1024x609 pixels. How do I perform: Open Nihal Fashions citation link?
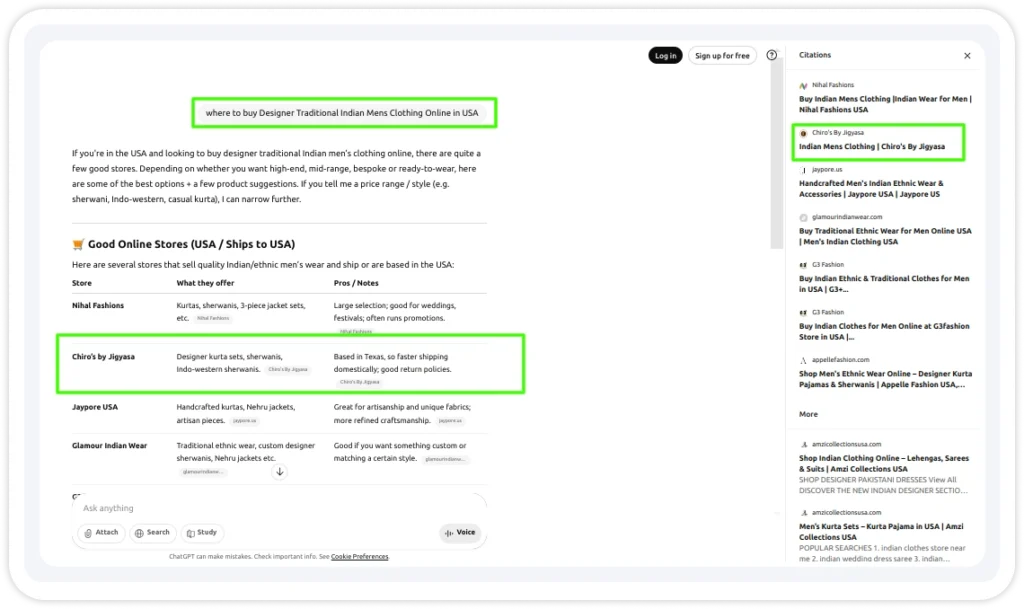[885, 104]
